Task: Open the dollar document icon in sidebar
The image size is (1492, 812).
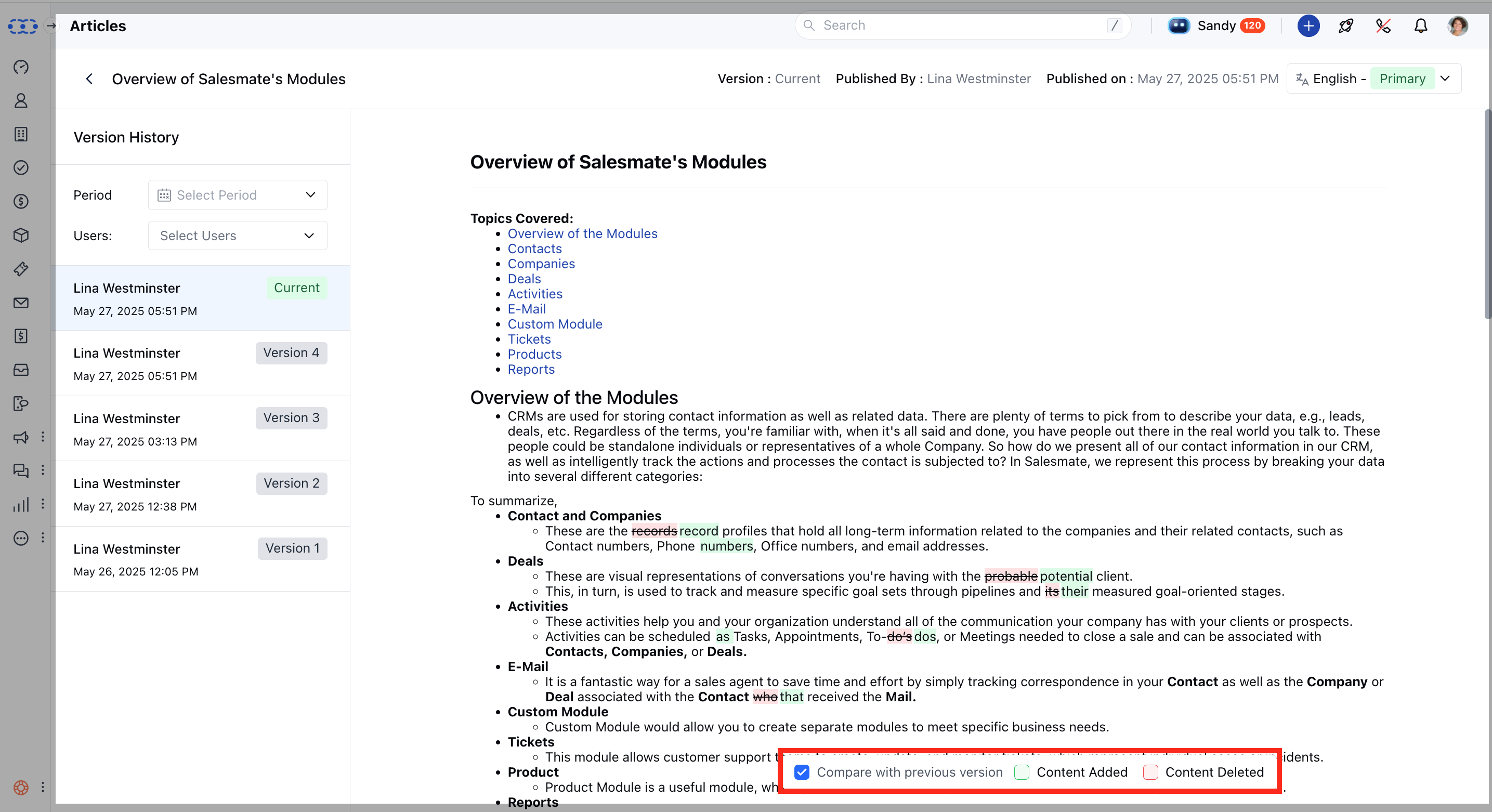Action: click(21, 336)
